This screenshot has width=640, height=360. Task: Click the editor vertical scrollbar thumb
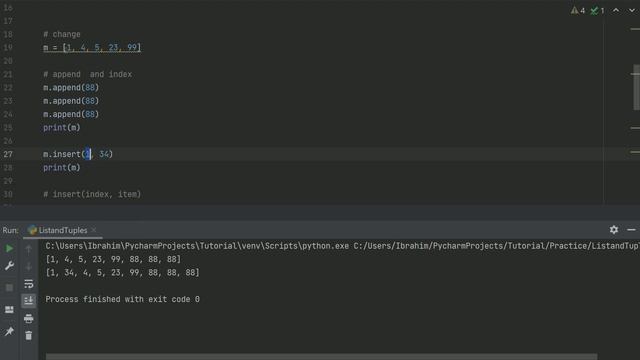pos(636,87)
